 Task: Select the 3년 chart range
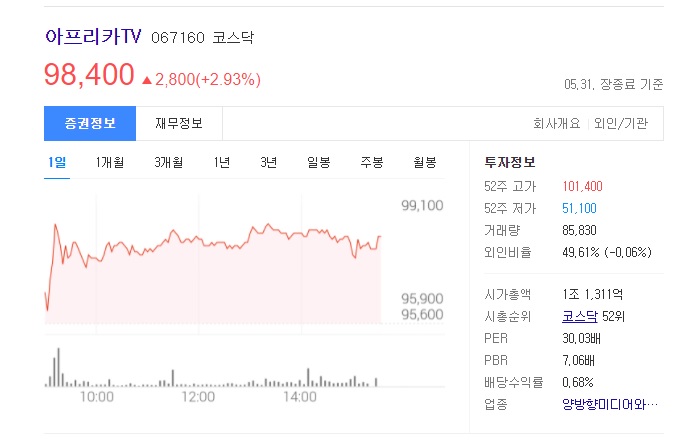268,163
